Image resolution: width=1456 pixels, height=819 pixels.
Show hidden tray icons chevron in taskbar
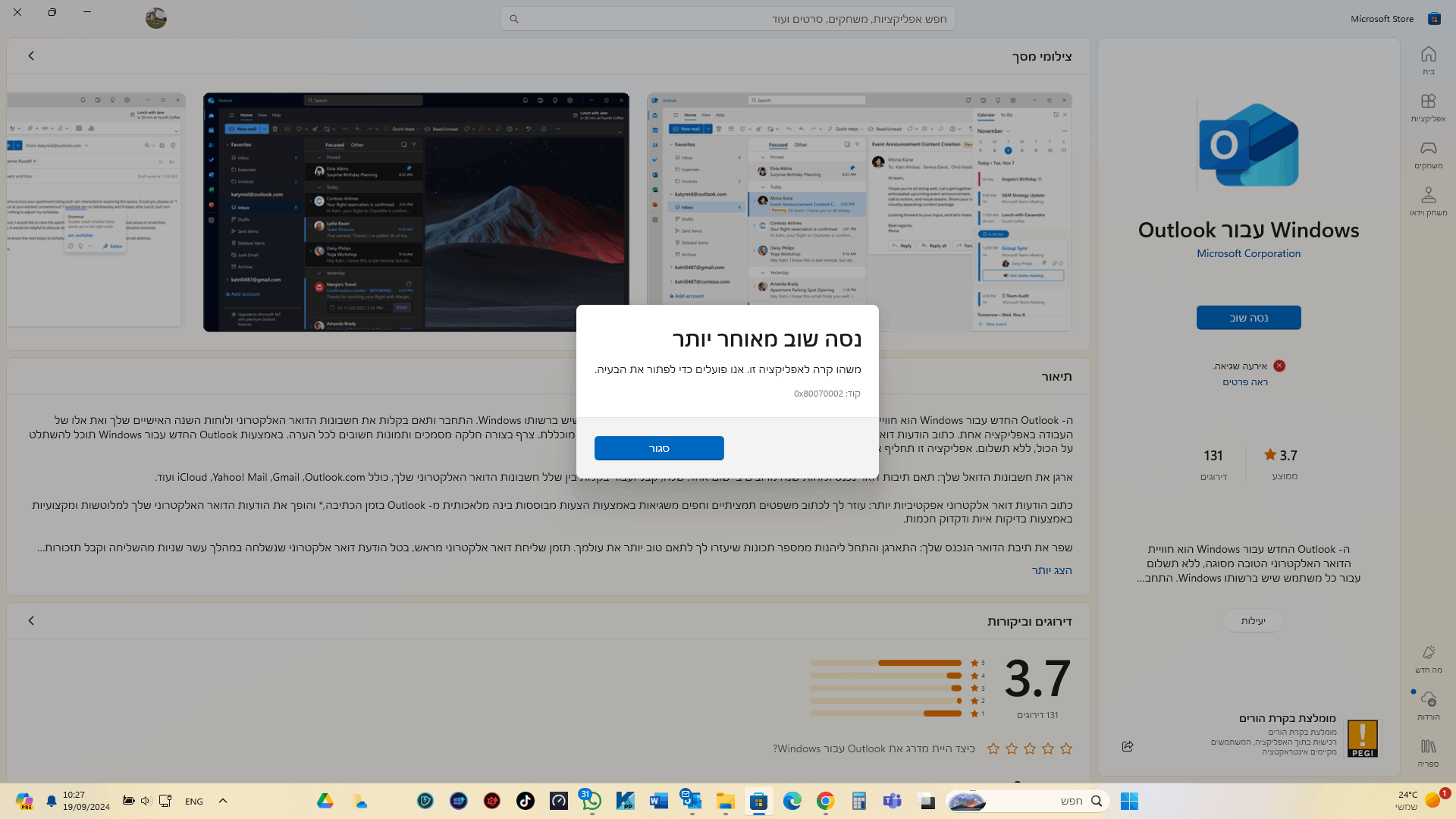tap(223, 801)
